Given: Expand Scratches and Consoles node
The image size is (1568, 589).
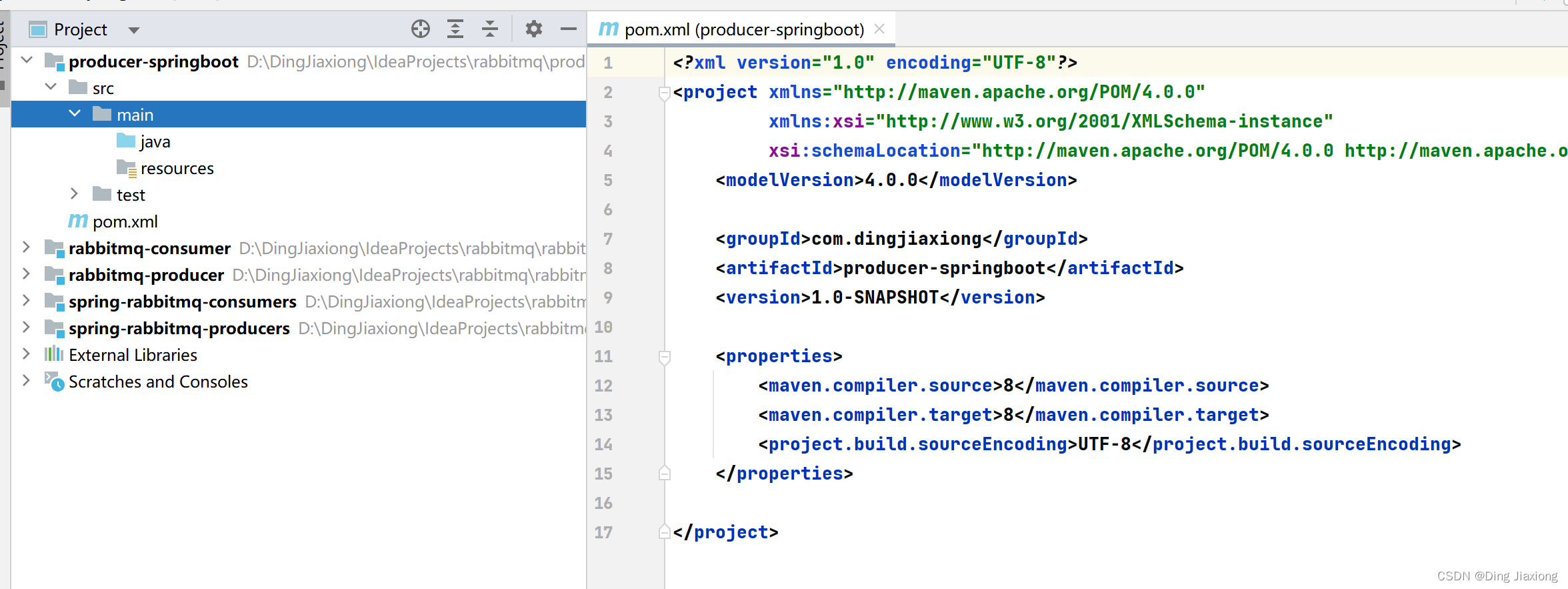Looking at the screenshot, I should [x=27, y=380].
